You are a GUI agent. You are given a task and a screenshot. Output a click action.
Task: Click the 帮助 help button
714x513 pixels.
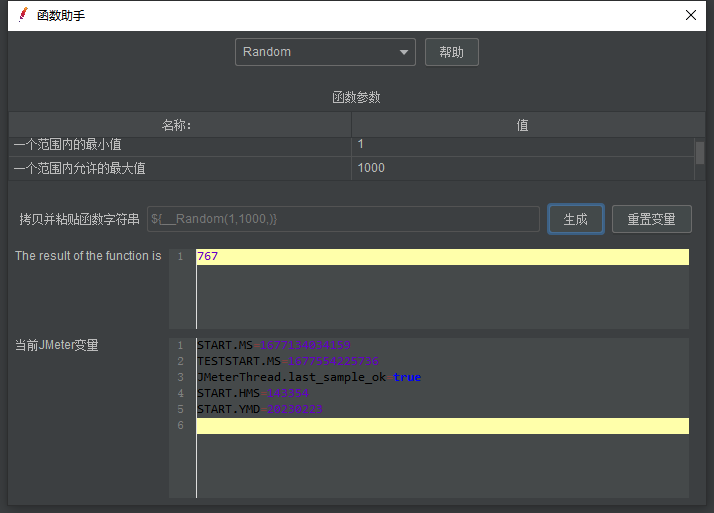pos(451,52)
